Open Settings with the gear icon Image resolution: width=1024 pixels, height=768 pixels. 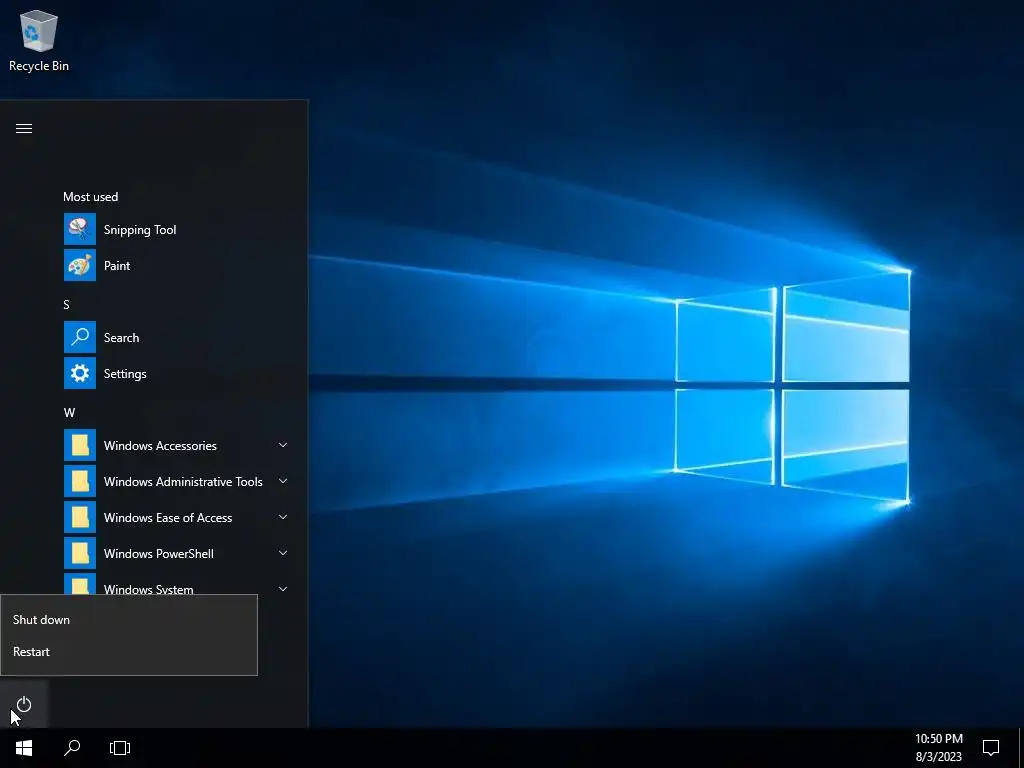pyautogui.click(x=80, y=374)
